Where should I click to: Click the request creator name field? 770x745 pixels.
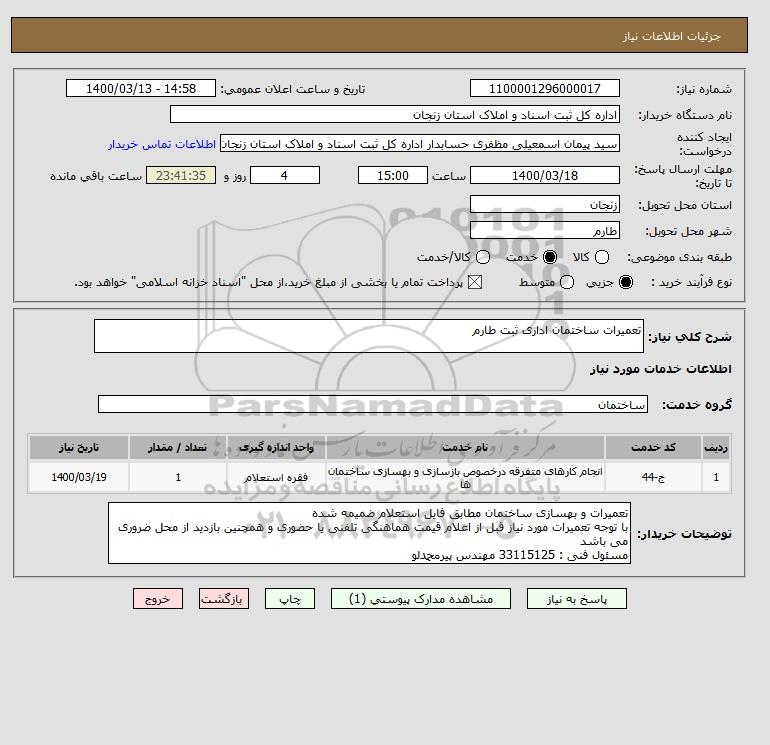pos(420,144)
